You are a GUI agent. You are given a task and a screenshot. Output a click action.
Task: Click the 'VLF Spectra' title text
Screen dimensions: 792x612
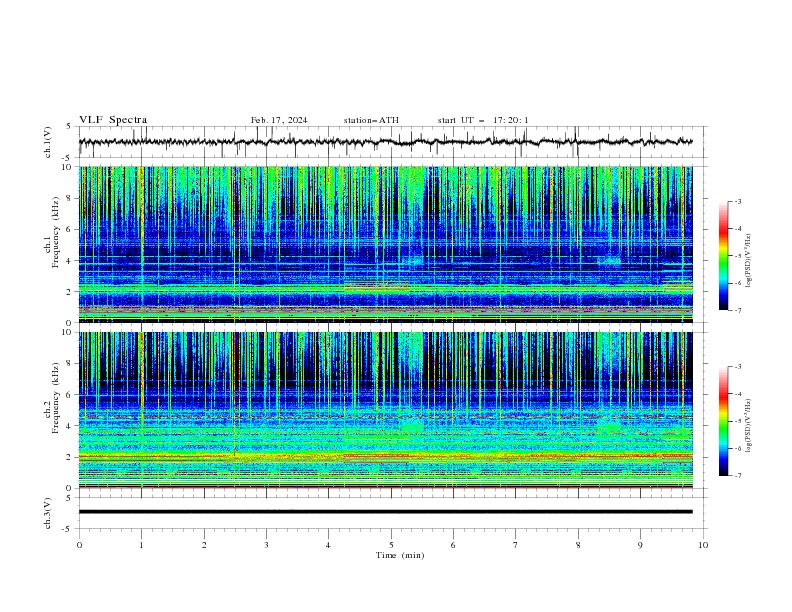coord(113,120)
